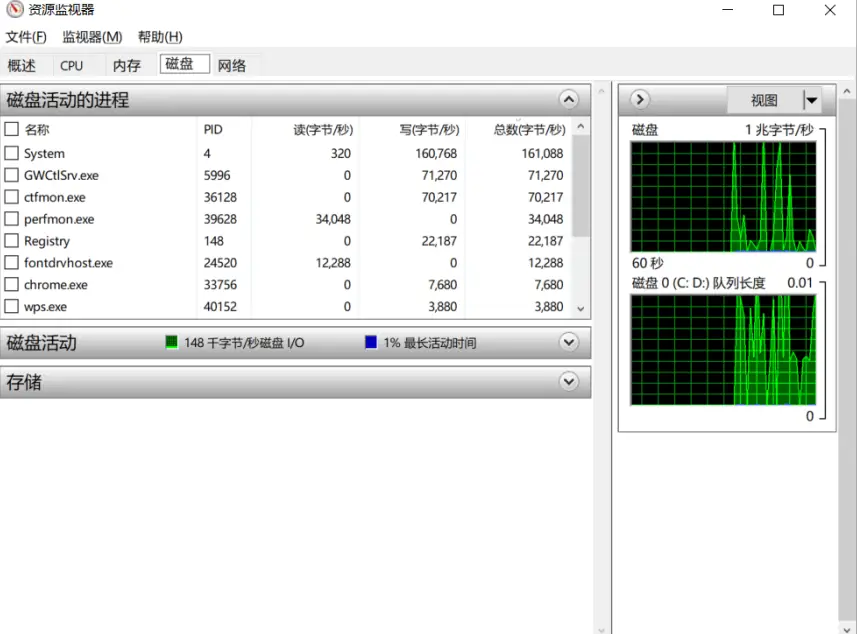This screenshot has width=857, height=634.
Task: Click the process list scrollbar thumb
Action: coord(581,186)
